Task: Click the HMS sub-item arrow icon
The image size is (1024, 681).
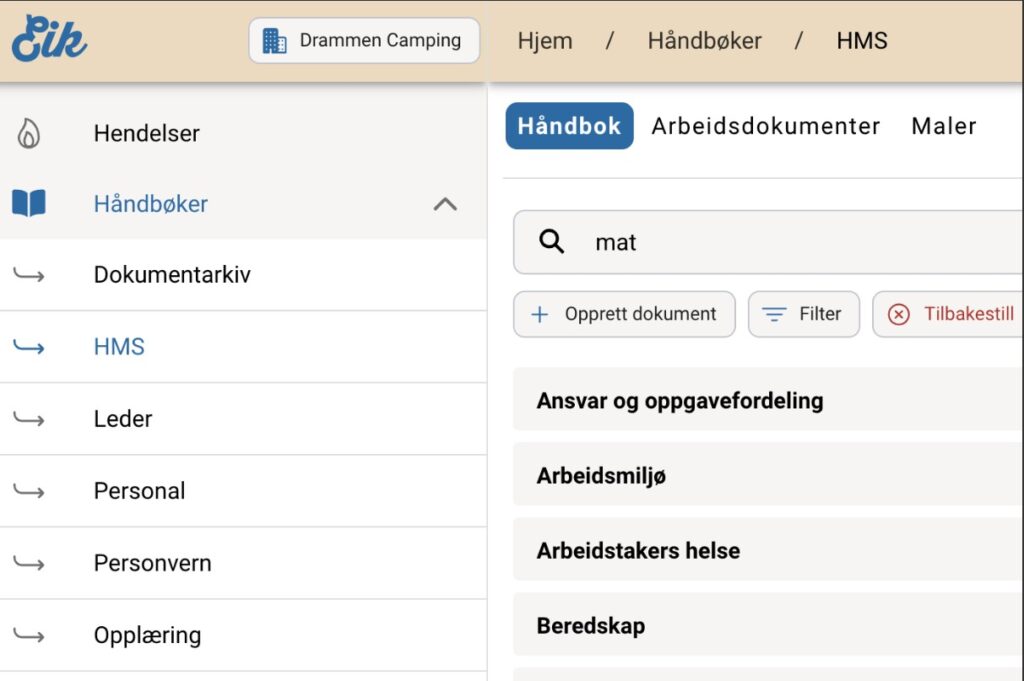Action: 30,346
